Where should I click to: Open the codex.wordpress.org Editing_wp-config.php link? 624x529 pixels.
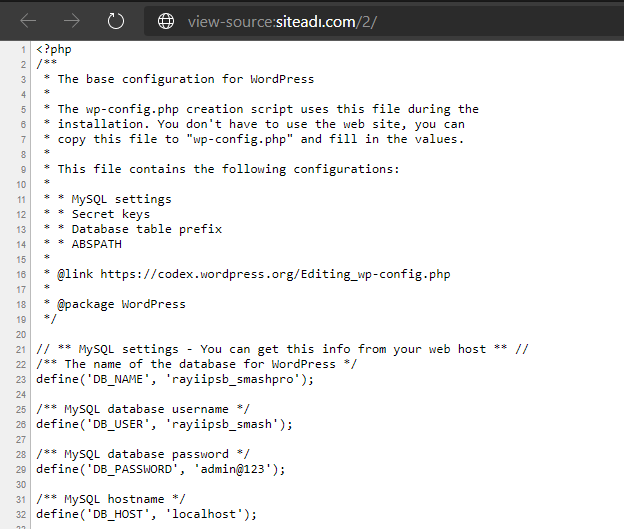tap(275, 274)
